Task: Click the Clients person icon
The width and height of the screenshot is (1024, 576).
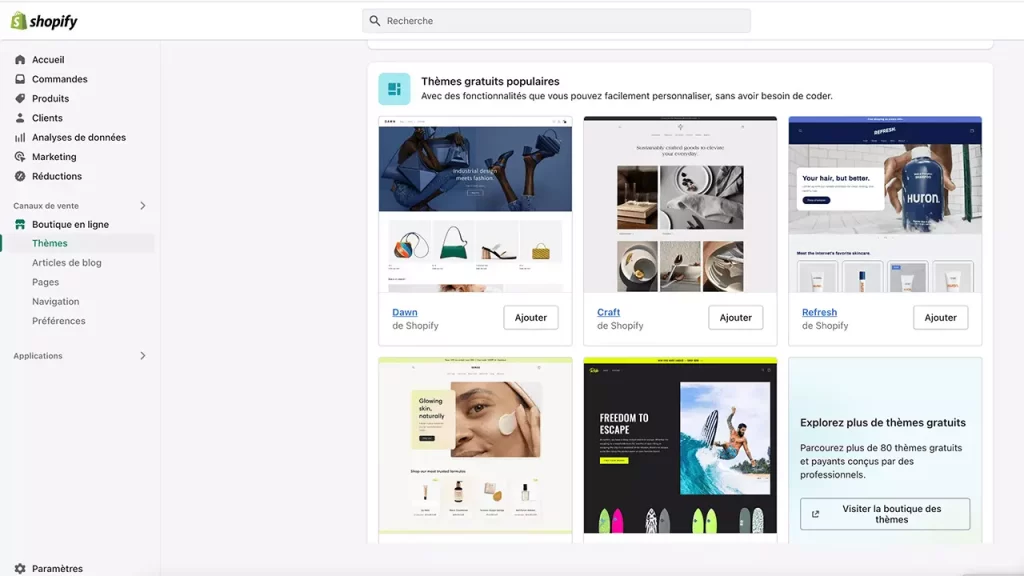Action: click(x=20, y=118)
